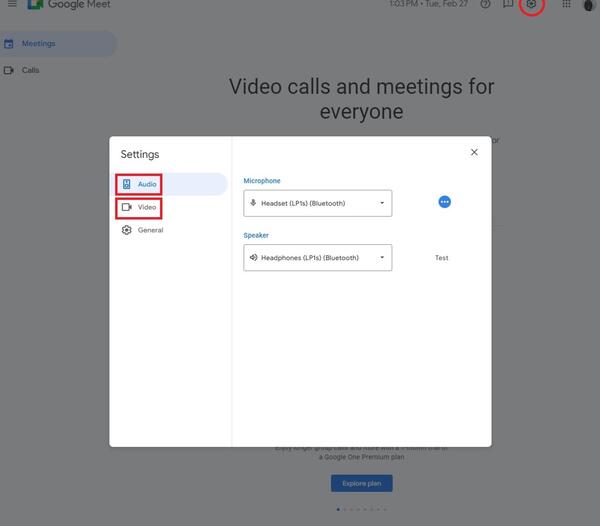Image resolution: width=600 pixels, height=526 pixels.
Task: Expand the Microphone device dropdown
Action: coord(318,203)
